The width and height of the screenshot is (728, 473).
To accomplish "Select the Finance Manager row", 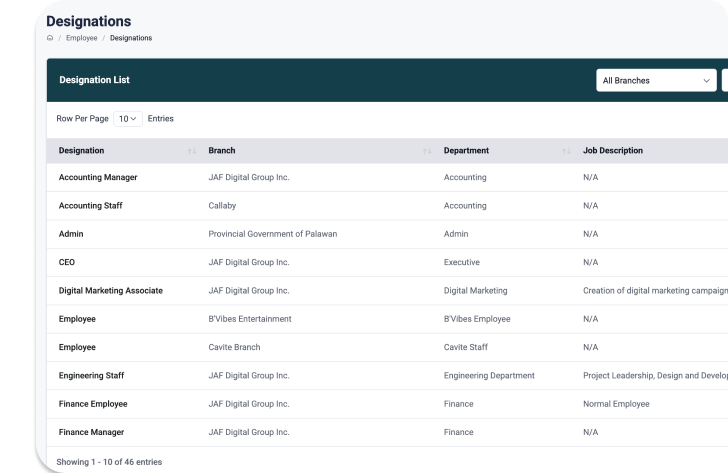I will coord(91,432).
